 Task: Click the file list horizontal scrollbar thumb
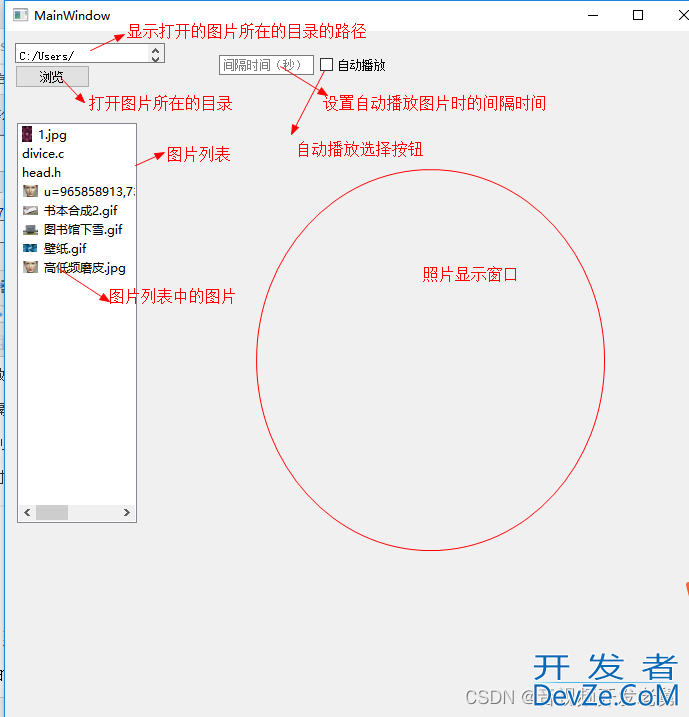pyautogui.click(x=52, y=513)
